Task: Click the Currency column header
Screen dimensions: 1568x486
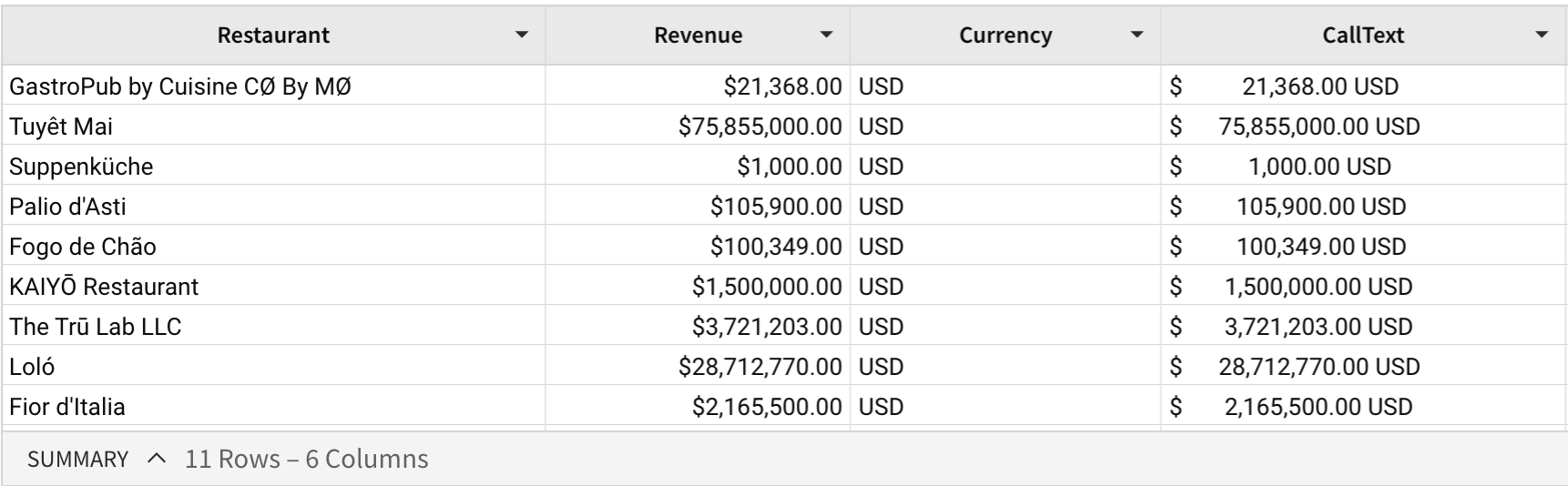Action: pyautogui.click(x=1005, y=35)
